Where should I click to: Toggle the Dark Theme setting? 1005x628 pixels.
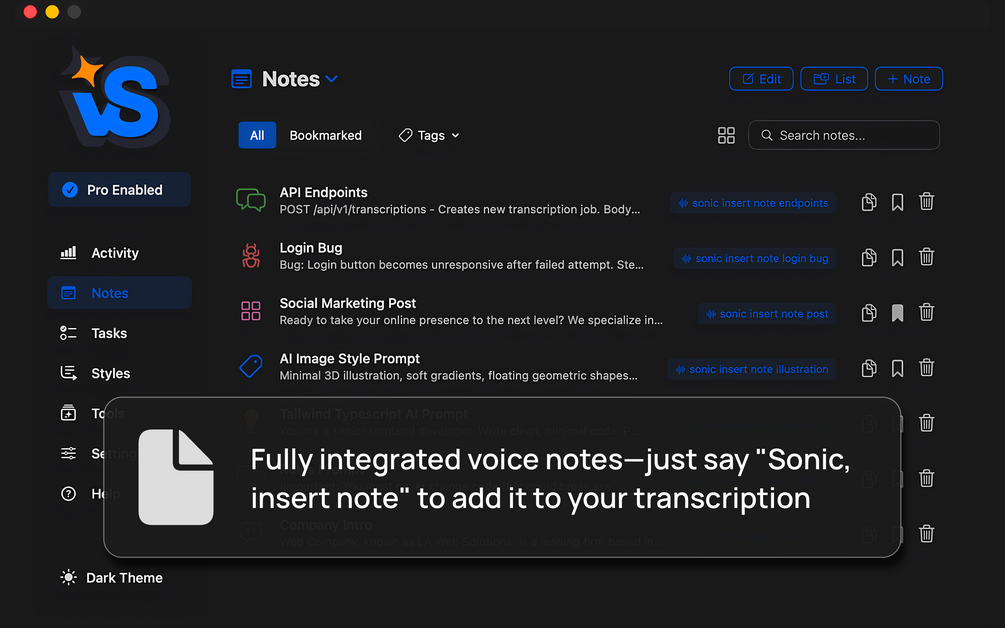pos(112,578)
